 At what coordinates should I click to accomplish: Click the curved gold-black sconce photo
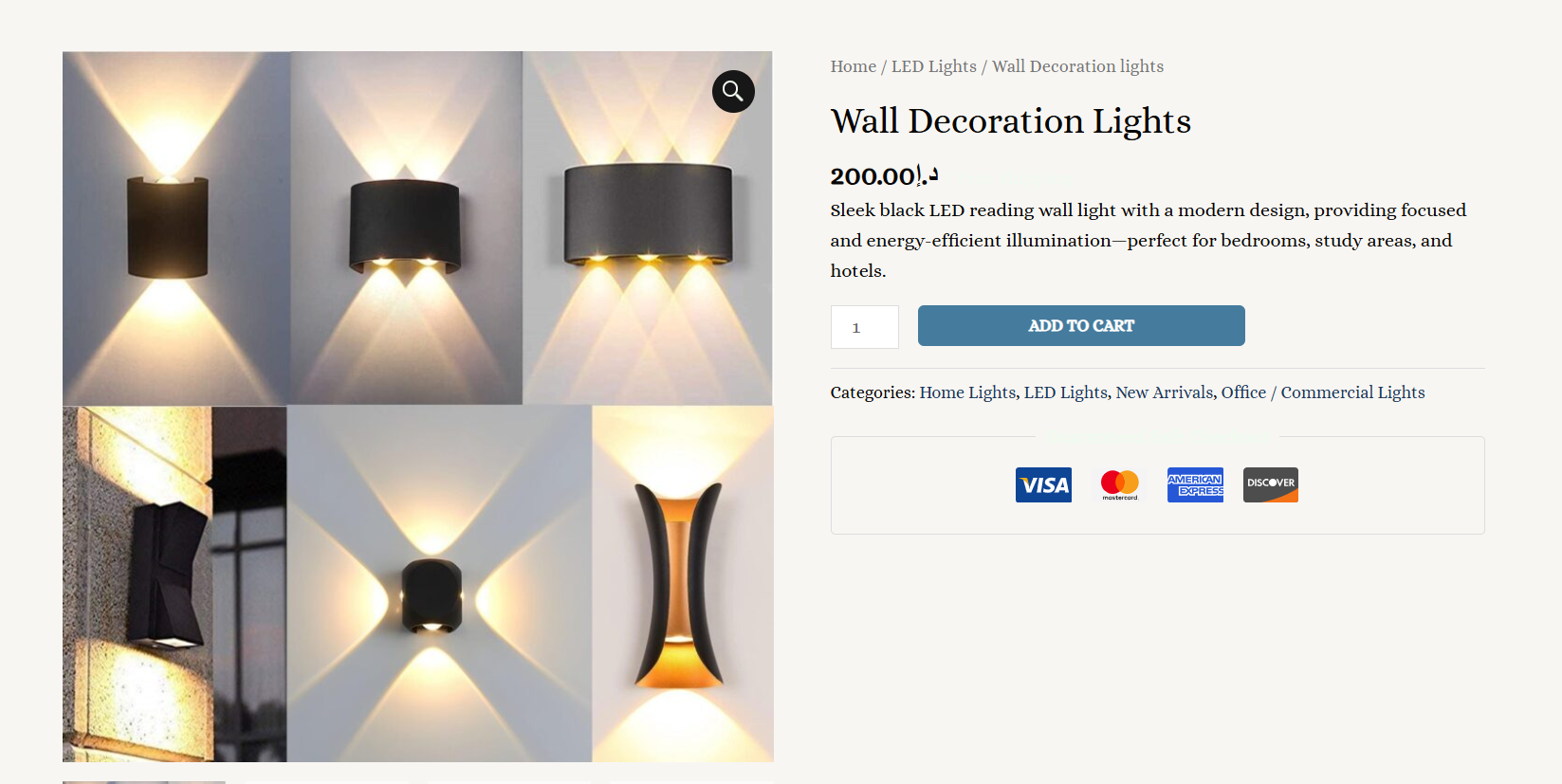(682, 583)
